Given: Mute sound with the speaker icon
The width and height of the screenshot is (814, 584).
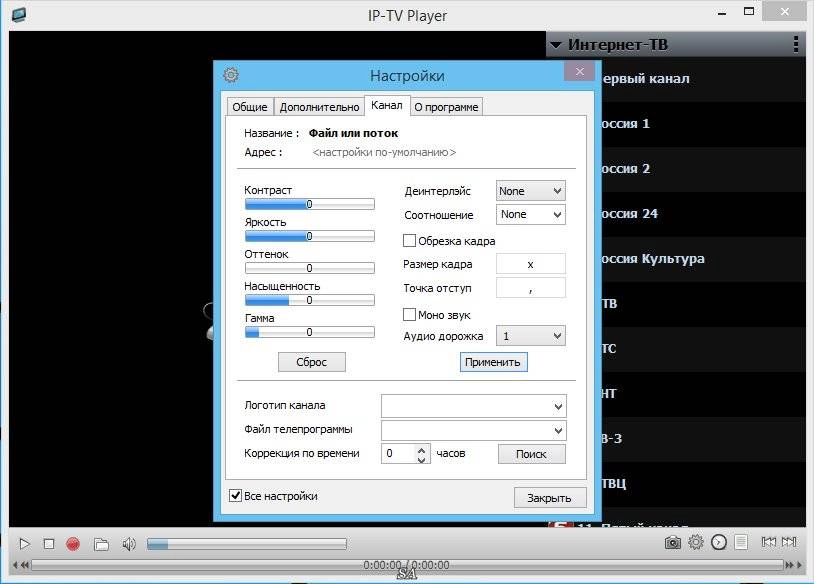Looking at the screenshot, I should [x=129, y=544].
